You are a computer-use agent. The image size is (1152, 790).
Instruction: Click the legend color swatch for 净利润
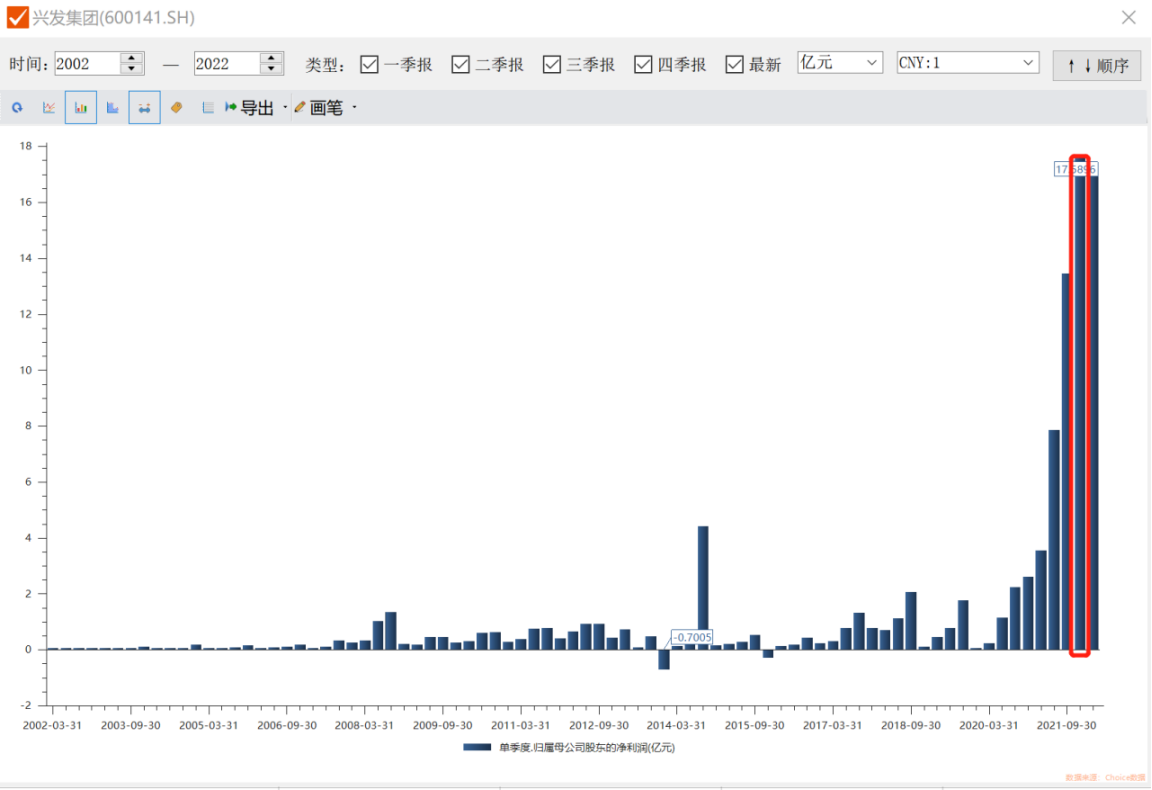coord(477,747)
